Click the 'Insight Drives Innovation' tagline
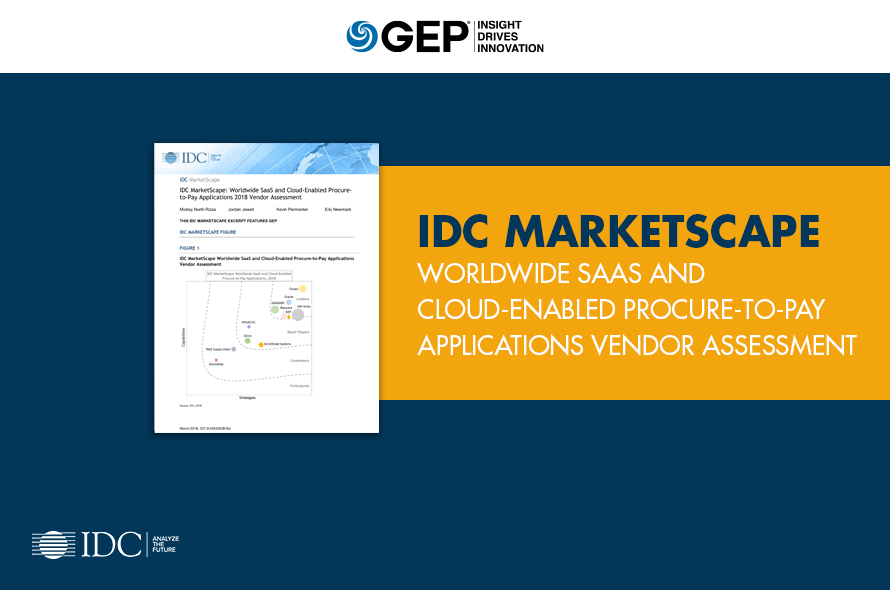 pos(510,37)
